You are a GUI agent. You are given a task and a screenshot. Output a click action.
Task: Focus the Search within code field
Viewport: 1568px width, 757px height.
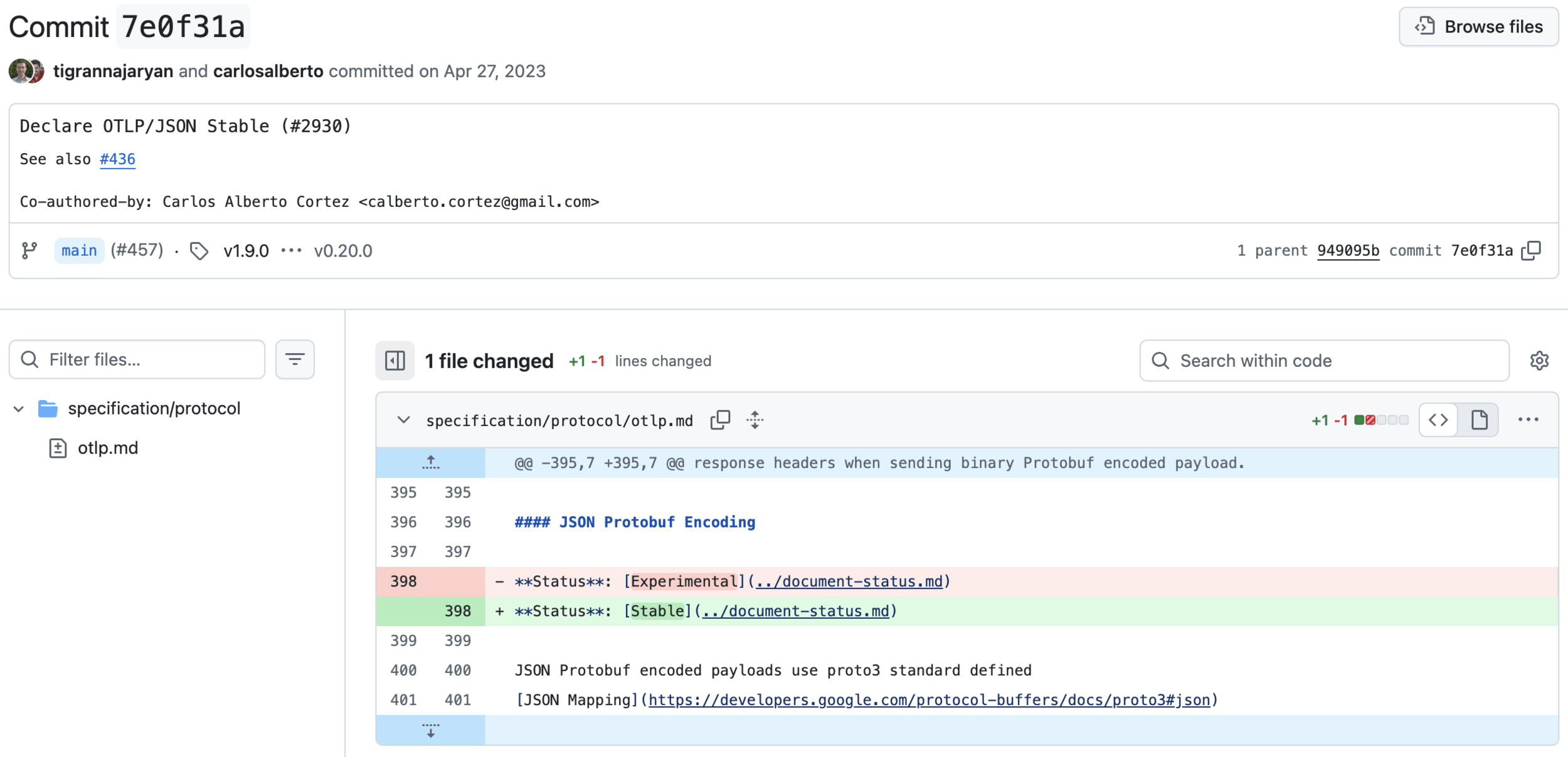(1323, 361)
